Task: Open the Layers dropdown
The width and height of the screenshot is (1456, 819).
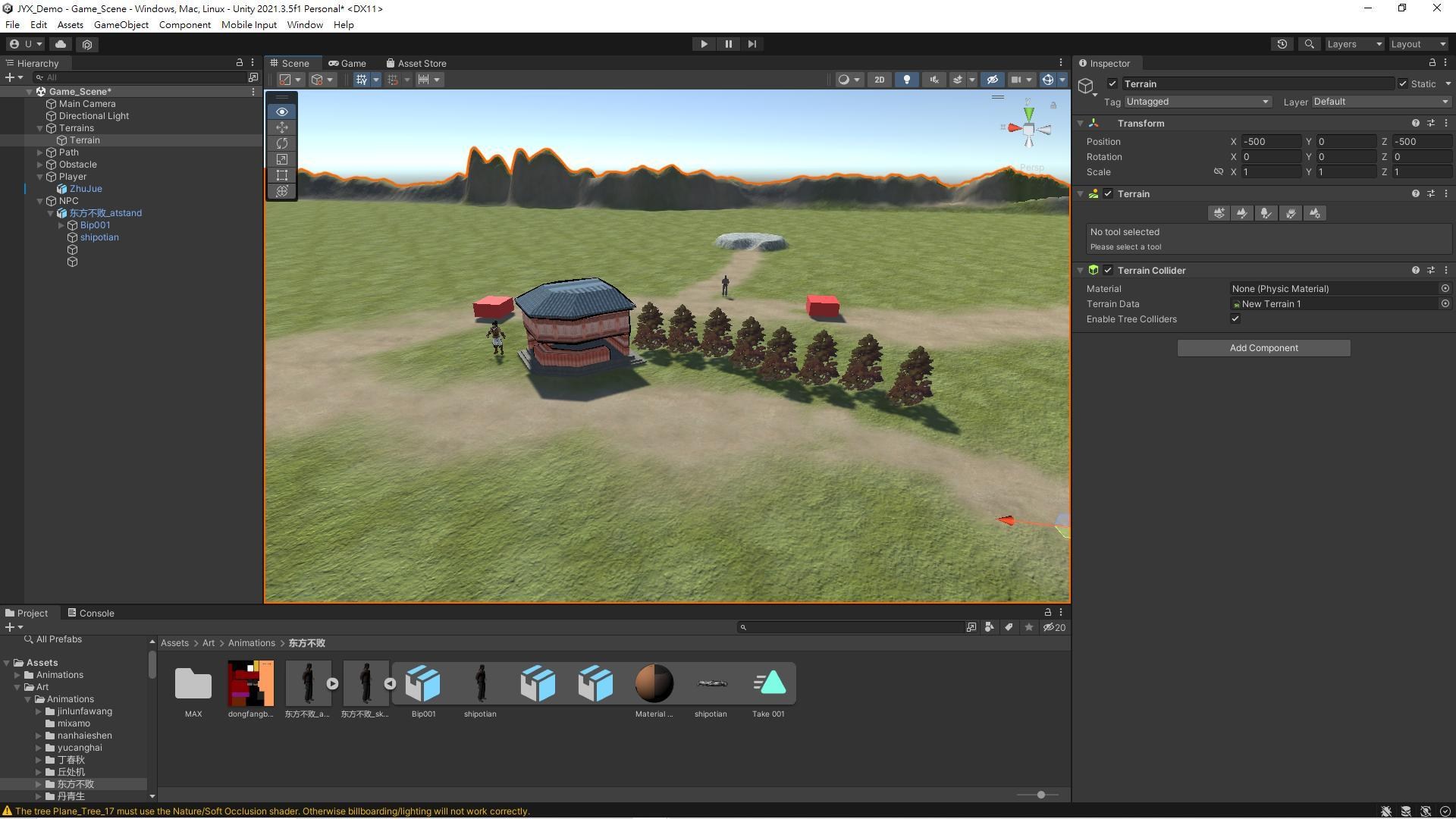Action: (1354, 44)
